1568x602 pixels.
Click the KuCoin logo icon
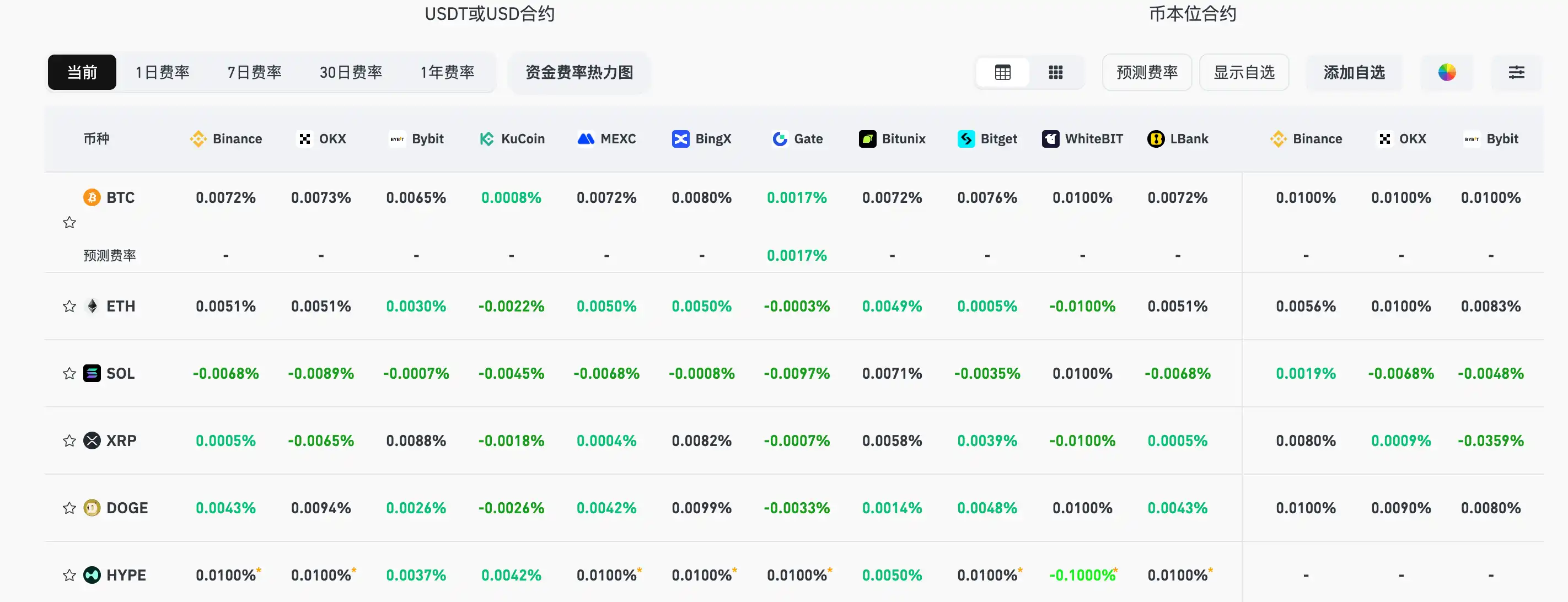486,139
